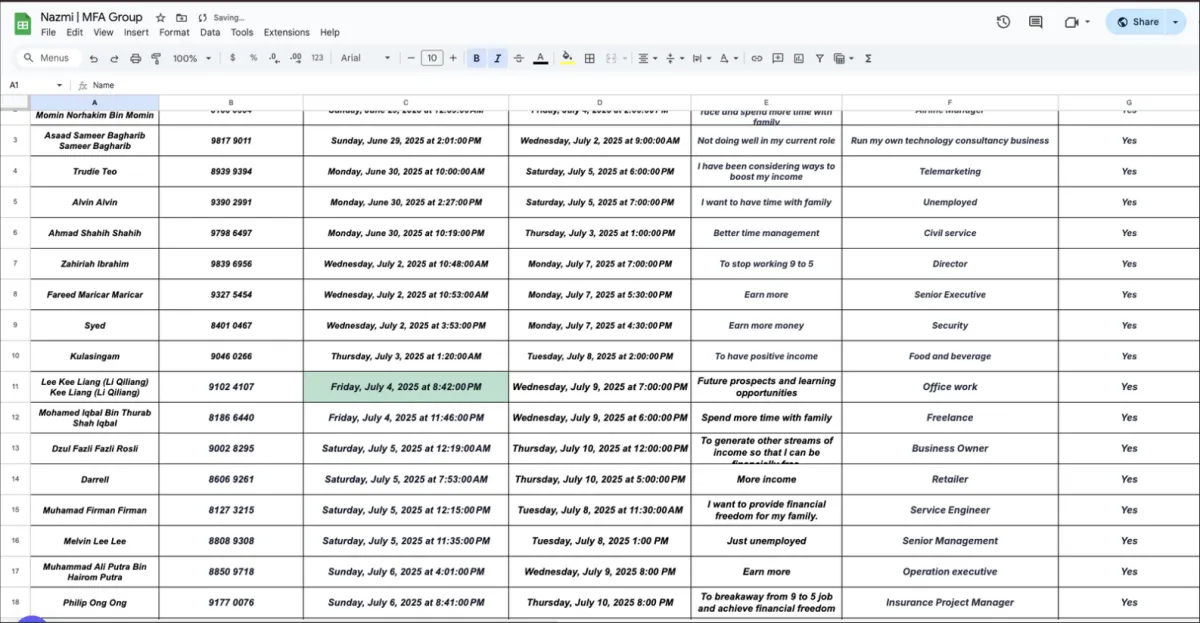The width and height of the screenshot is (1200, 623).
Task: Click the Google Sheets home logo
Action: [x=22, y=24]
